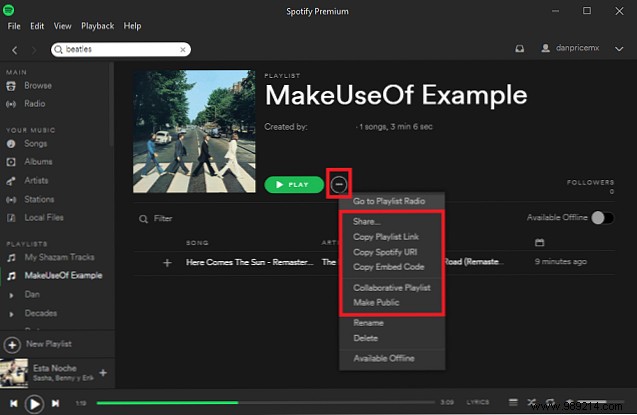Open the play queue icon

pyautogui.click(x=513, y=402)
